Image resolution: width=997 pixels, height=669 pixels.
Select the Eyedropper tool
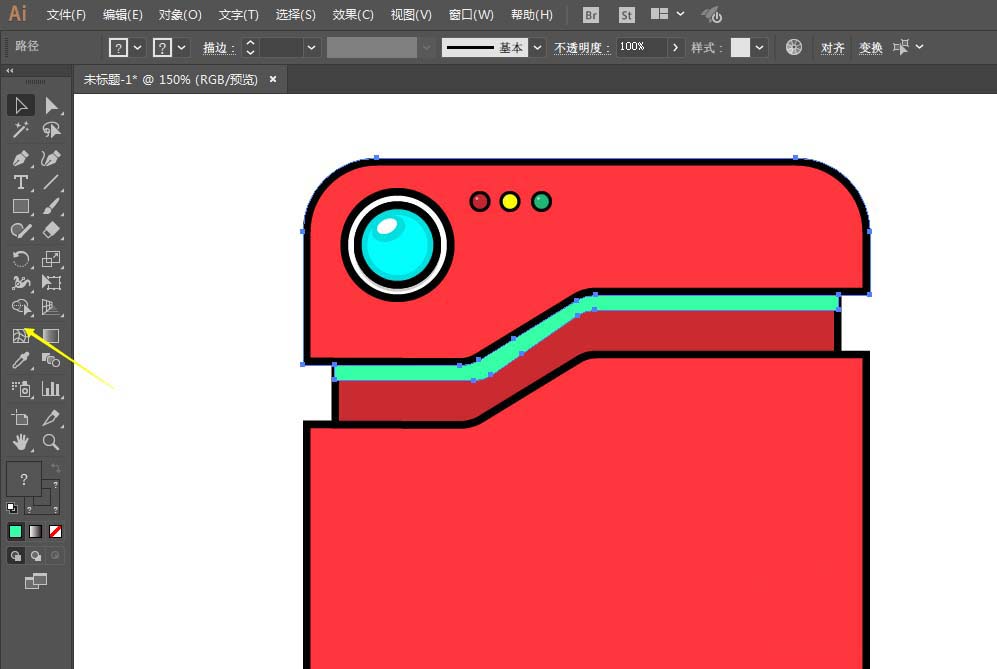[x=20, y=361]
